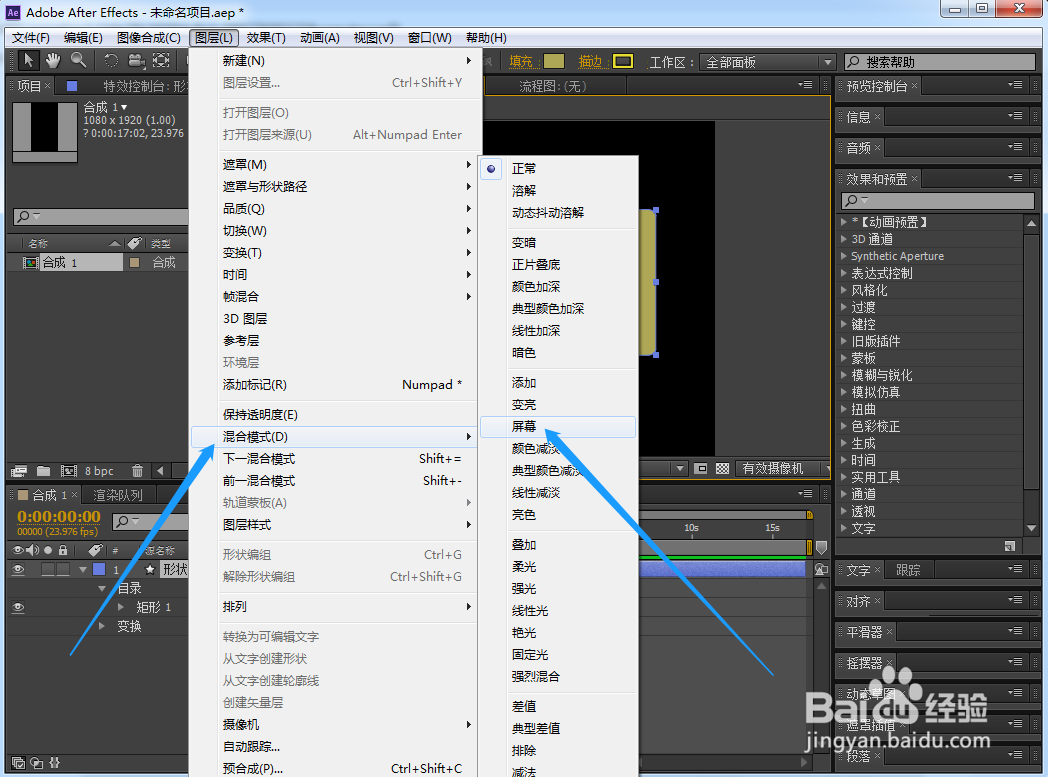Open the timeline panel options menu
Image resolution: width=1048 pixels, height=777 pixels.
(x=805, y=494)
